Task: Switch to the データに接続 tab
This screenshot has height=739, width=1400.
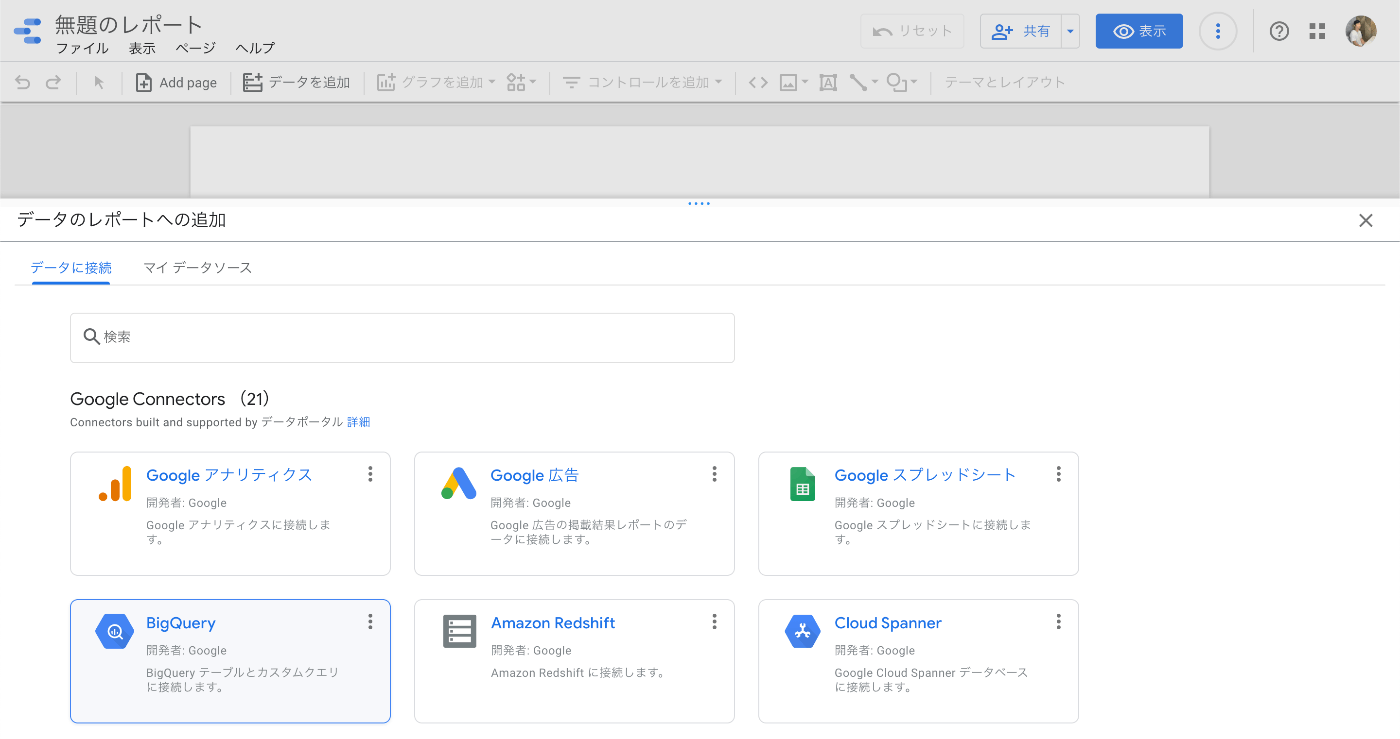Action: click(71, 268)
